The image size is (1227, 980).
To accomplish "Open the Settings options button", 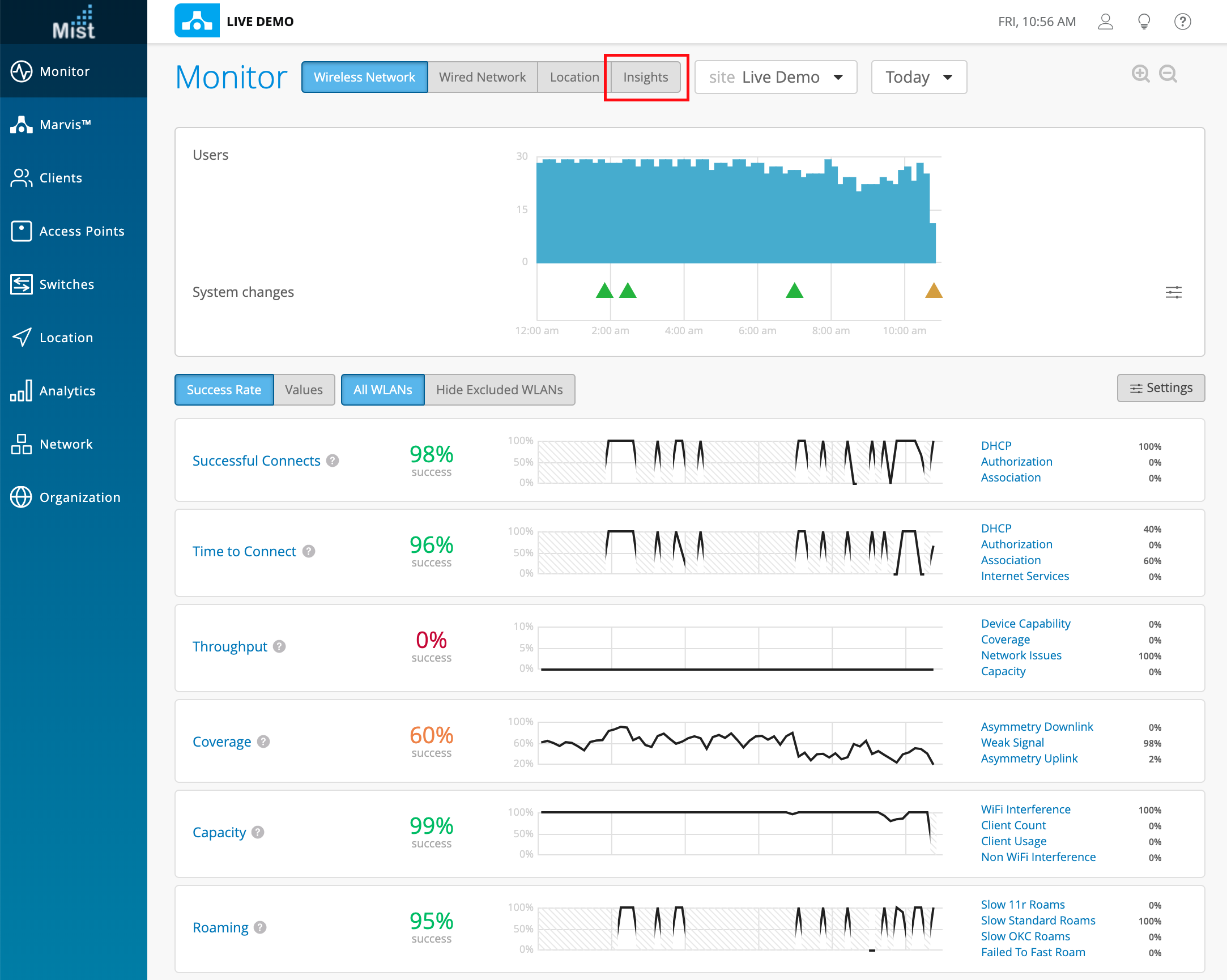I will (1160, 388).
